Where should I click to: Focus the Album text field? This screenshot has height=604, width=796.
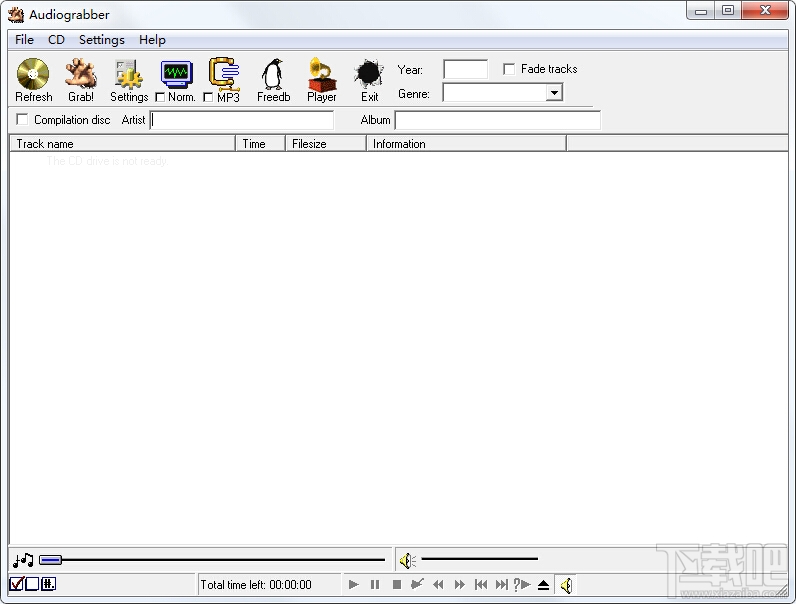point(498,120)
